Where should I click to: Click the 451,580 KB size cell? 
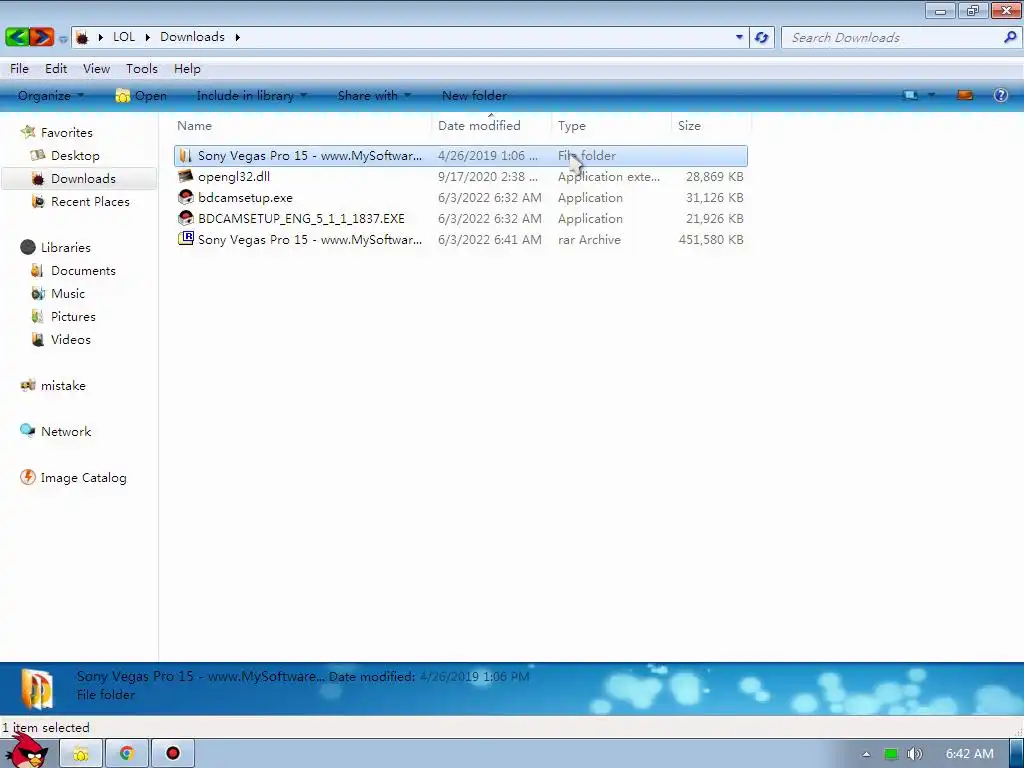click(711, 240)
